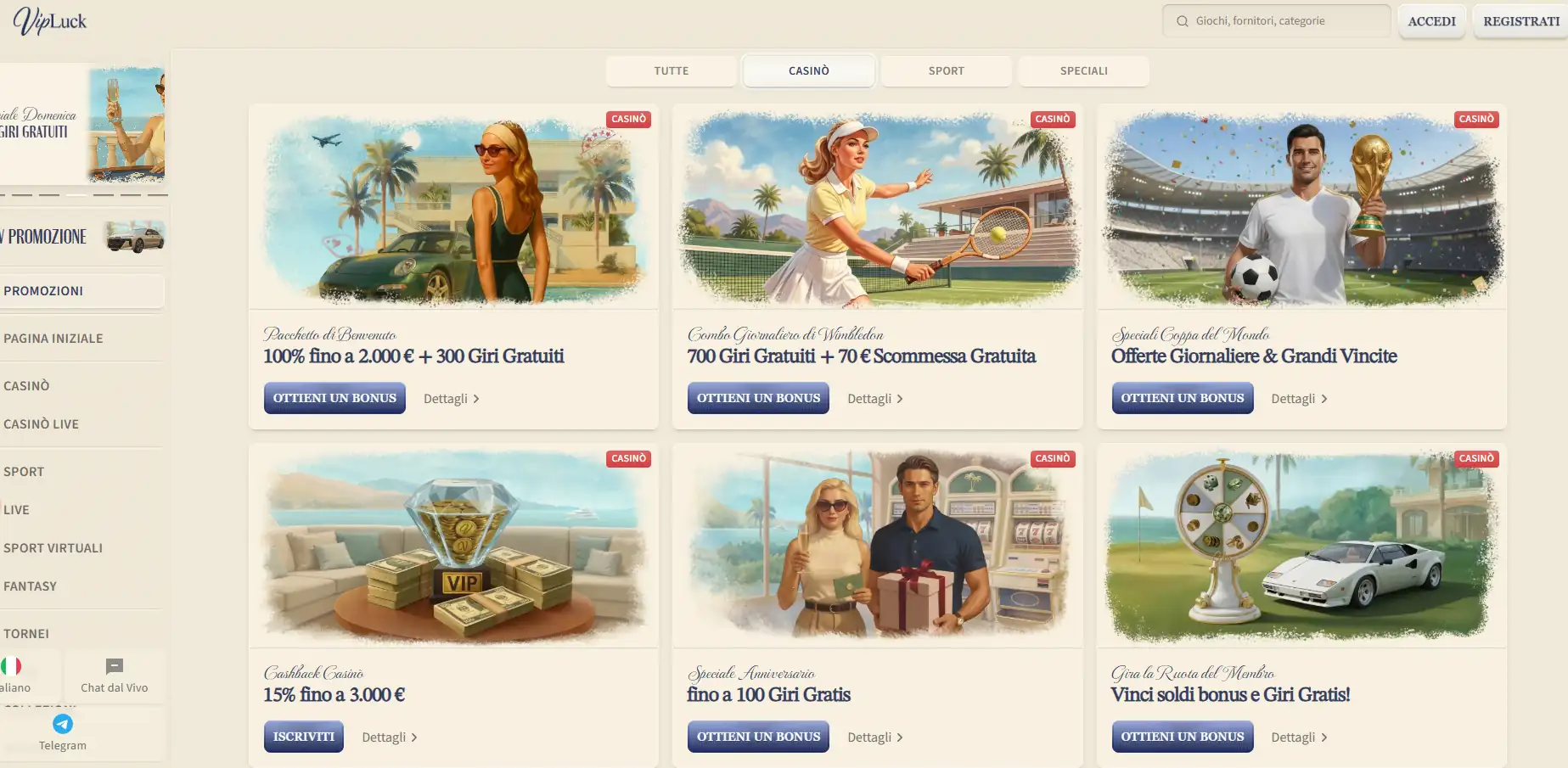The image size is (1568, 768).
Task: Select the SPECIALI tab
Action: pyautogui.click(x=1084, y=71)
